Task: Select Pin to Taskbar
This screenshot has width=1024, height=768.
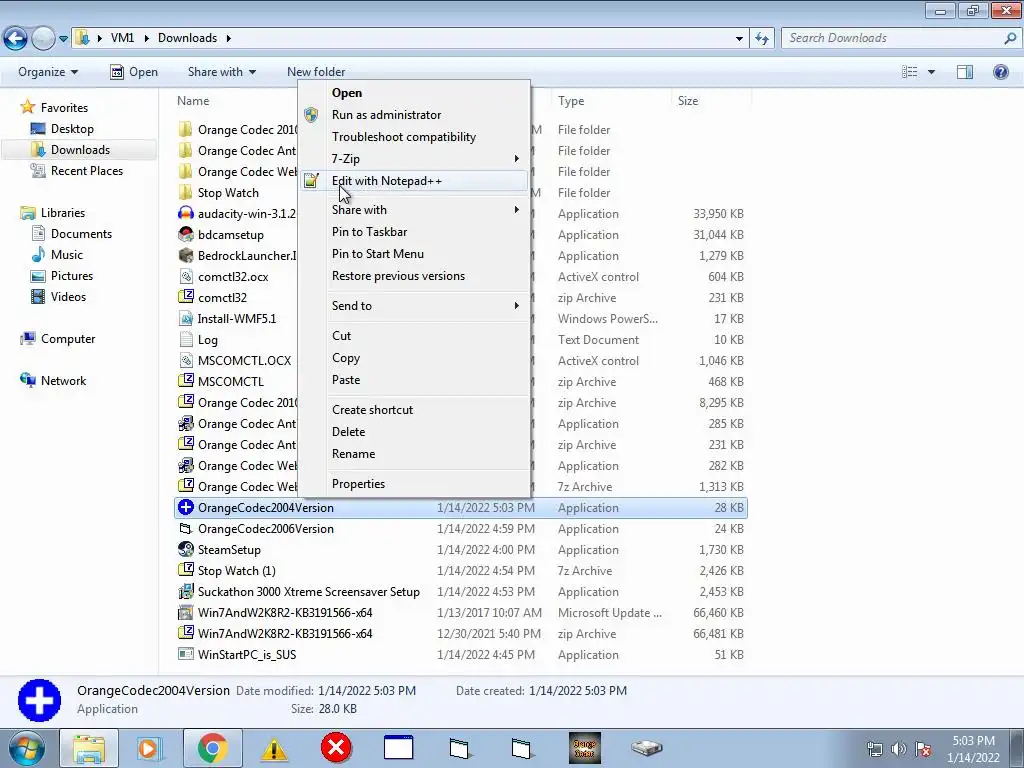Action: point(415,232)
